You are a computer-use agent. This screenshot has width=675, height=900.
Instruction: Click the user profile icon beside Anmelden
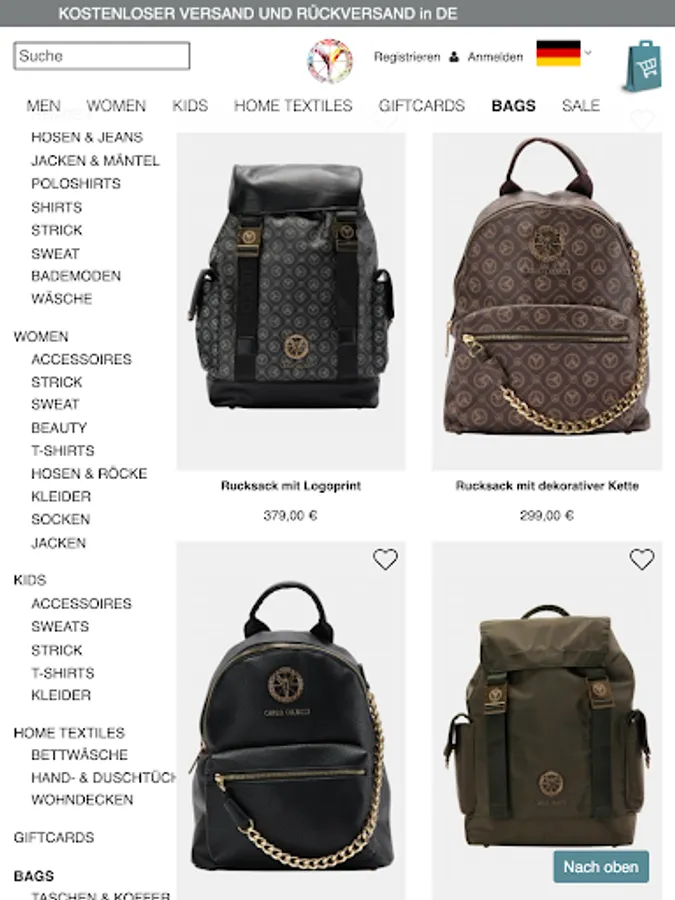point(454,57)
